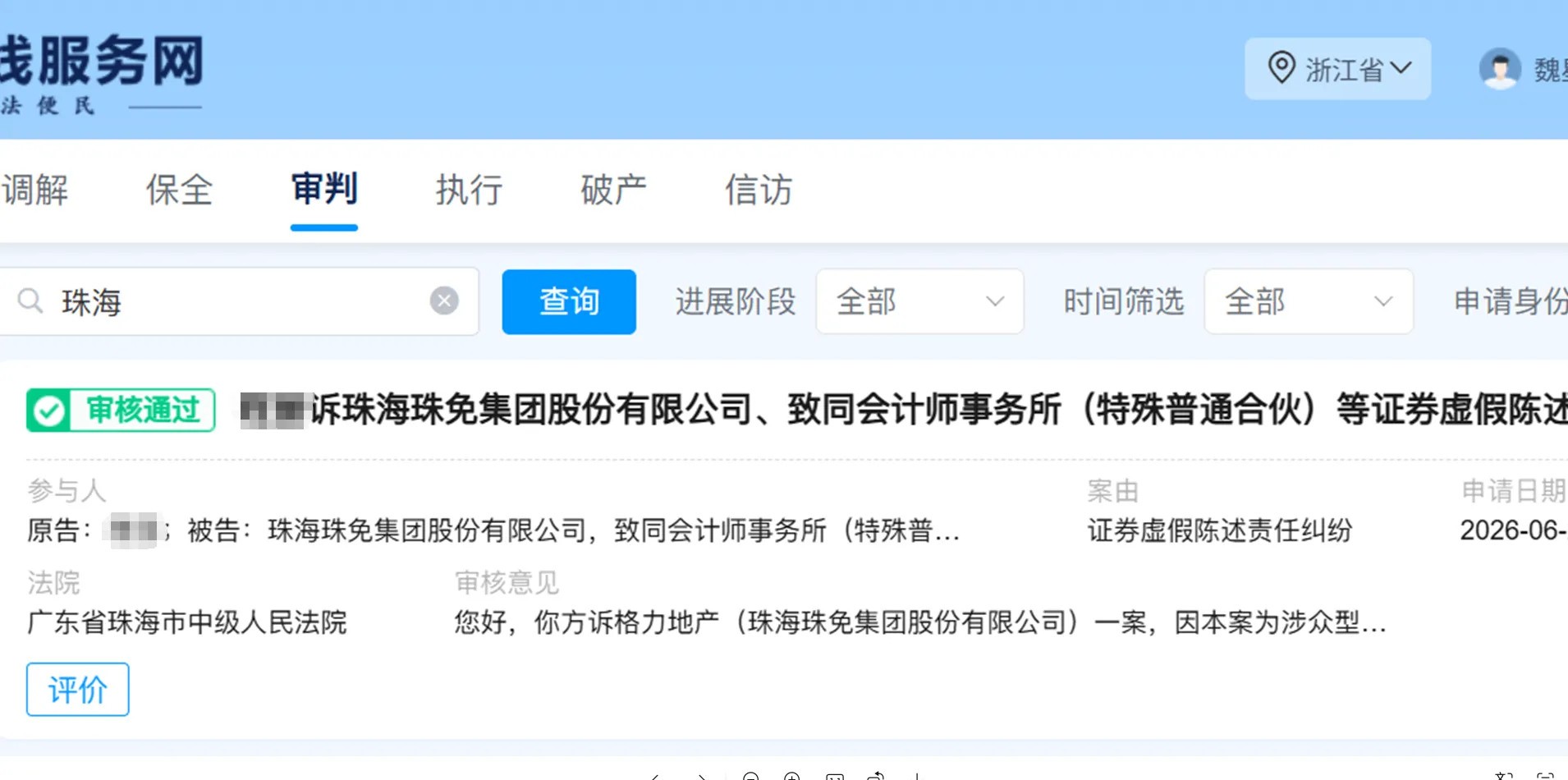Open the case title mentioning 珠海珠免集团股份有限公司
Image resolution: width=1568 pixels, height=780 pixels.
903,410
